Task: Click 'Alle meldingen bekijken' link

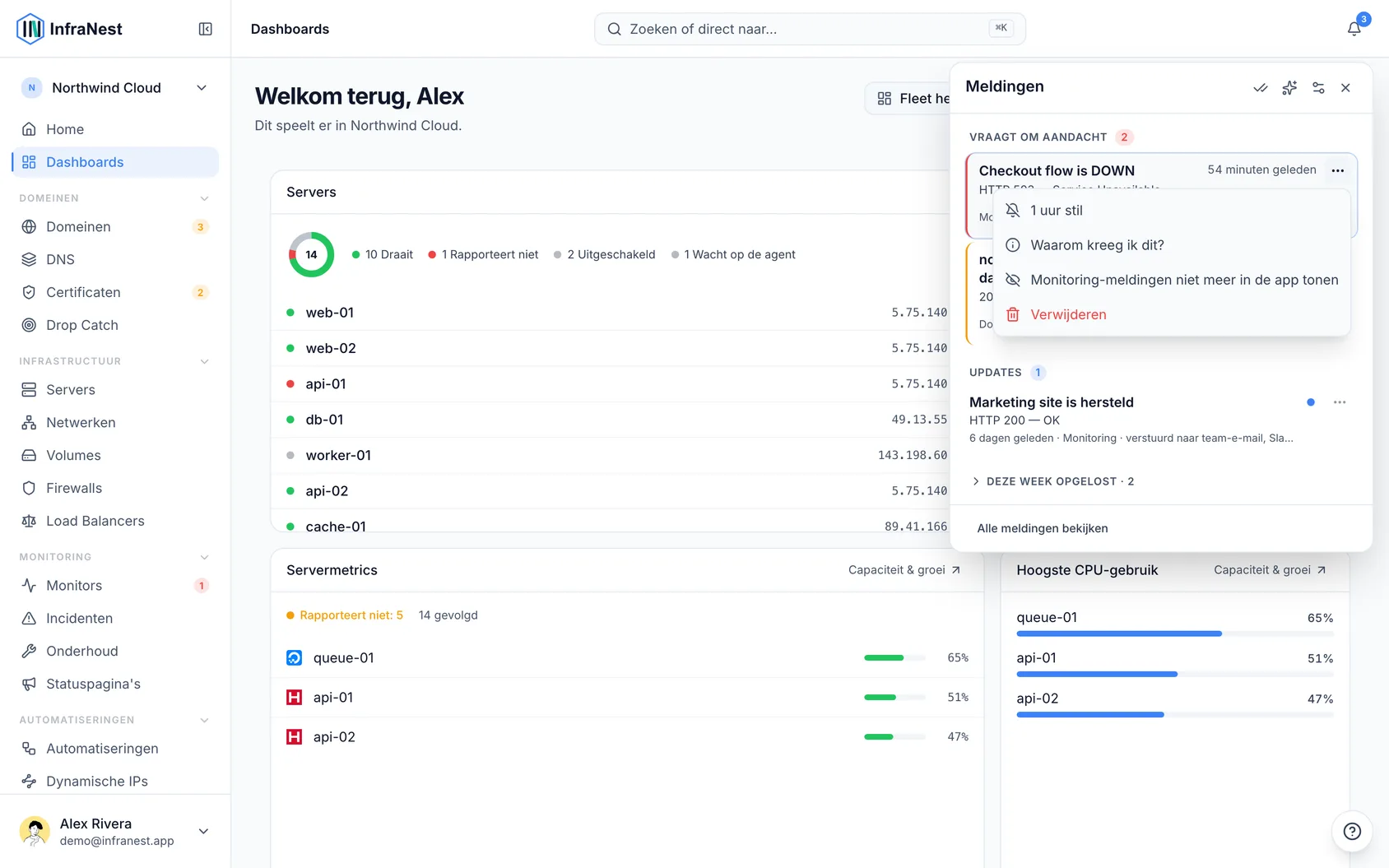Action: click(x=1043, y=528)
